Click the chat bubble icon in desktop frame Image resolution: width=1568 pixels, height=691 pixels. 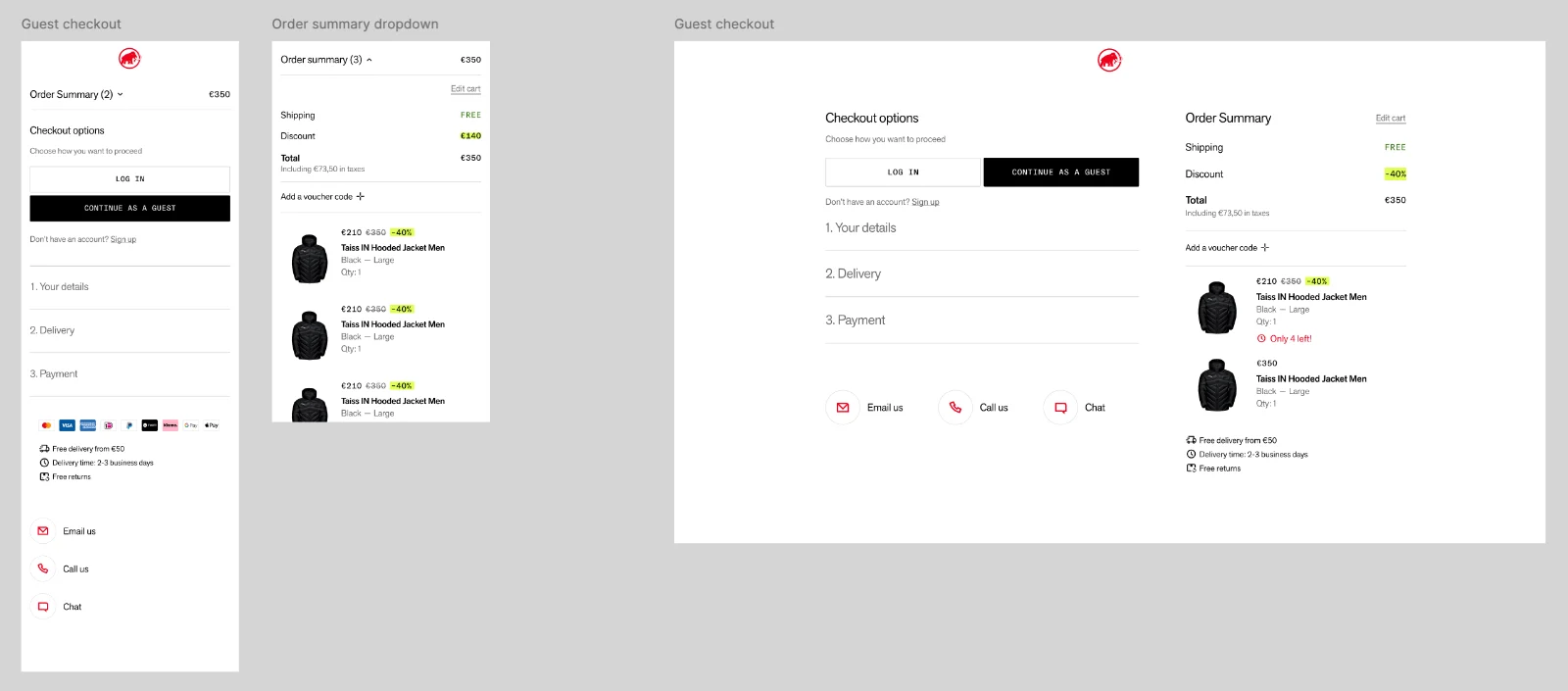pyautogui.click(x=1060, y=408)
